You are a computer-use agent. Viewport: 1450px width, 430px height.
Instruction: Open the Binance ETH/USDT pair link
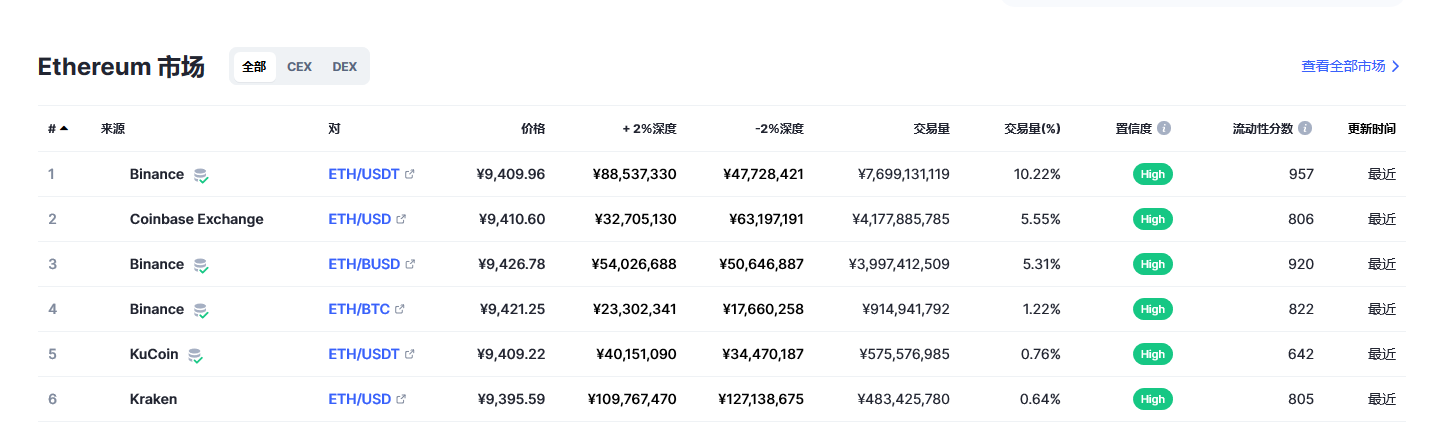tap(364, 174)
